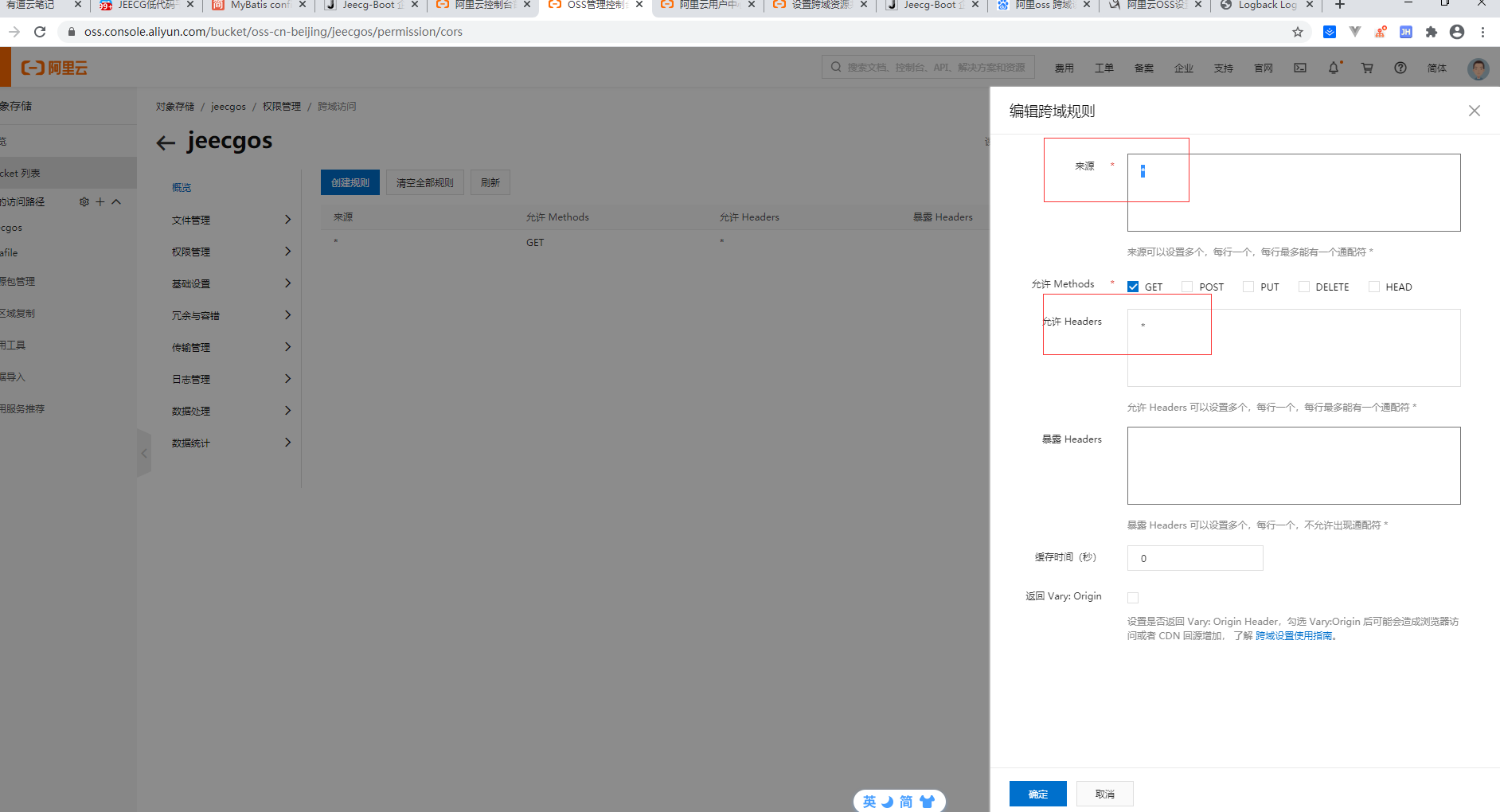Toggle the 返回 Vary: Origin checkbox
Viewport: 1500px width, 812px height.
[1133, 598]
